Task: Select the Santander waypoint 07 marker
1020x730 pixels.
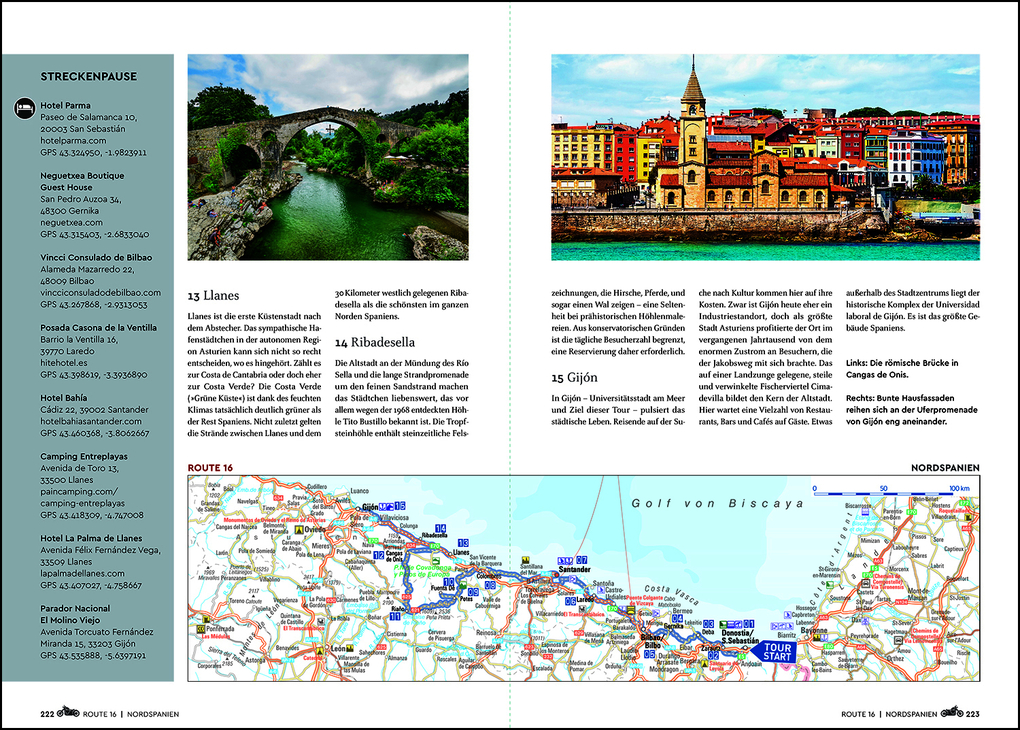Action: pyautogui.click(x=581, y=561)
